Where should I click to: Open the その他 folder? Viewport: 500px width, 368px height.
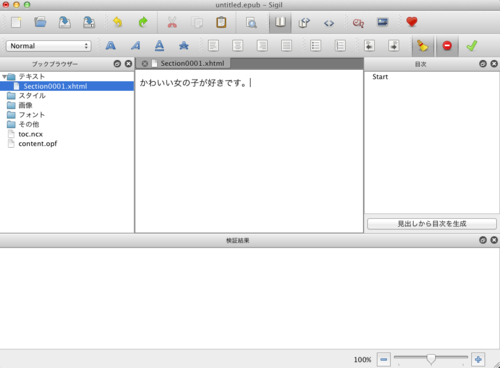point(28,125)
